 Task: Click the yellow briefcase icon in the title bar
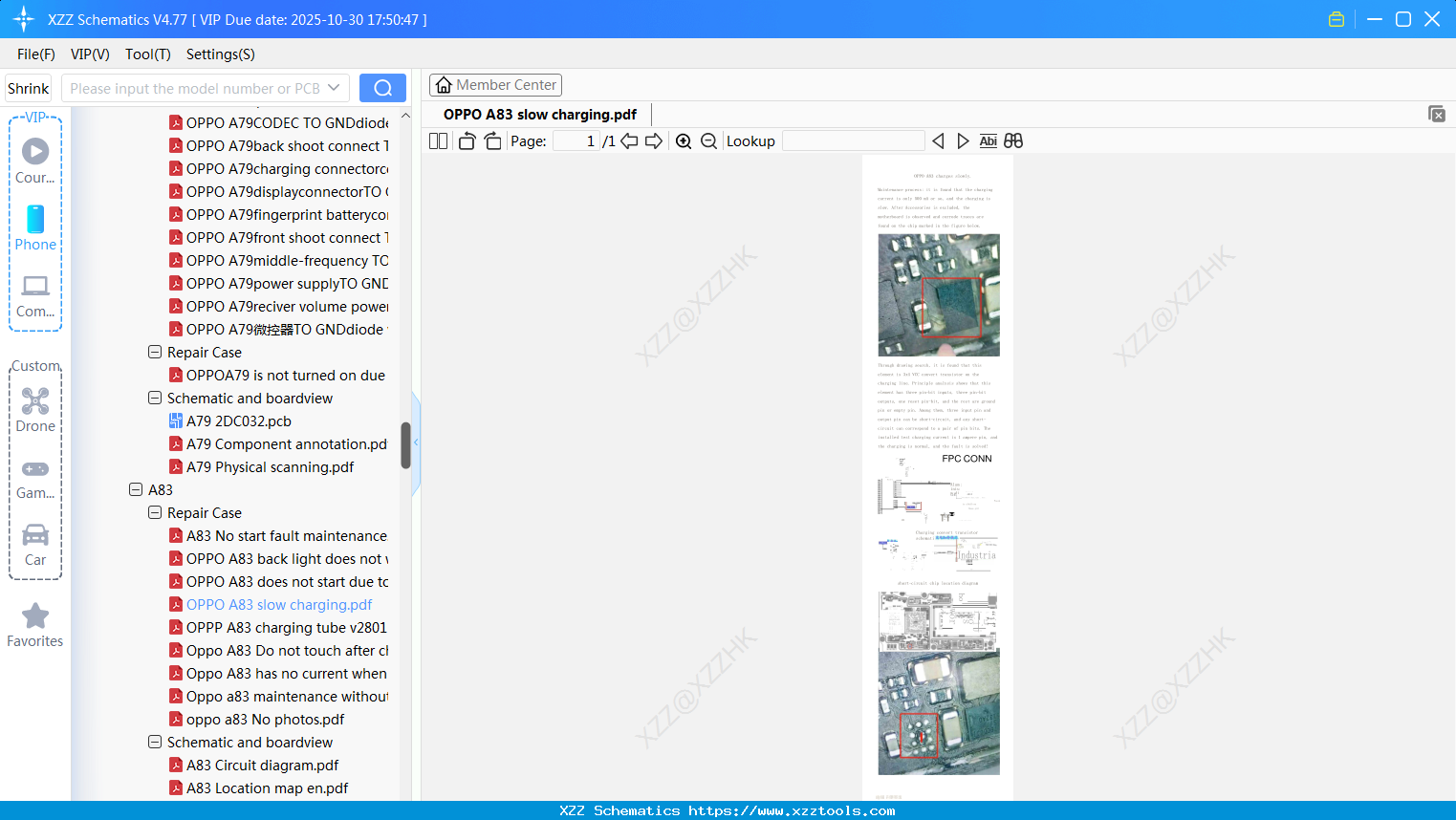[1336, 19]
